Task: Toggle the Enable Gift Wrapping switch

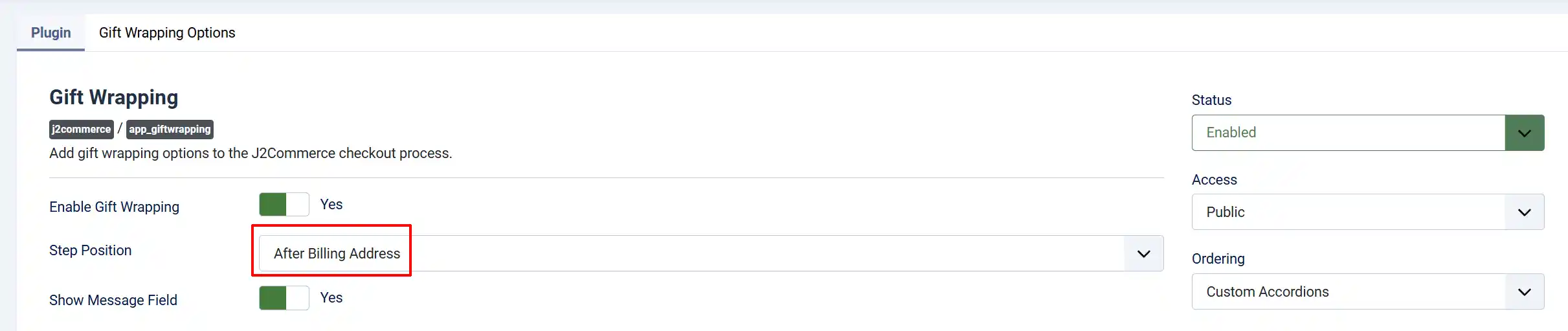Action: click(284, 205)
